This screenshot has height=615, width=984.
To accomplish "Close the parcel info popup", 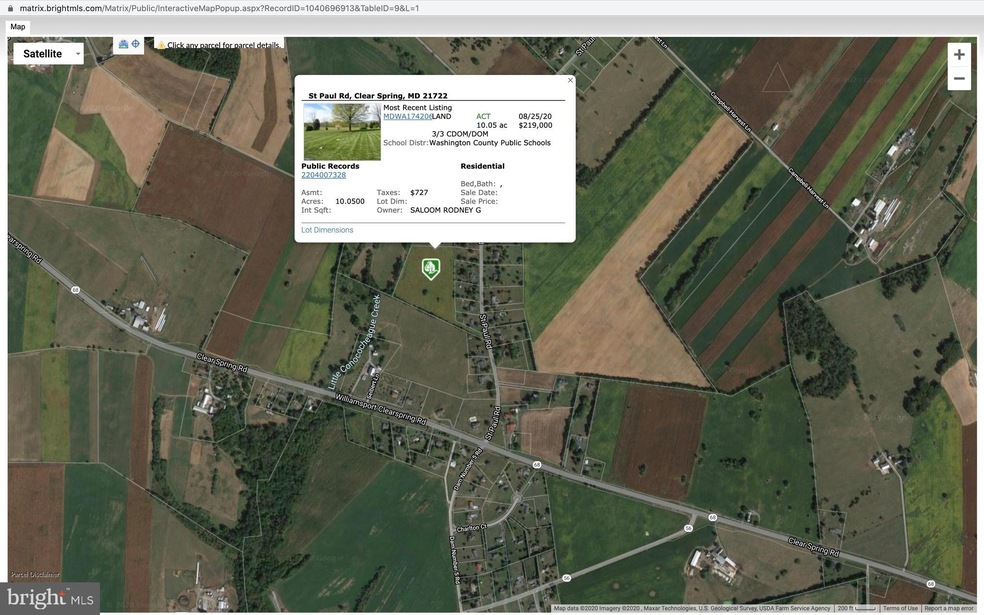I will pos(570,80).
